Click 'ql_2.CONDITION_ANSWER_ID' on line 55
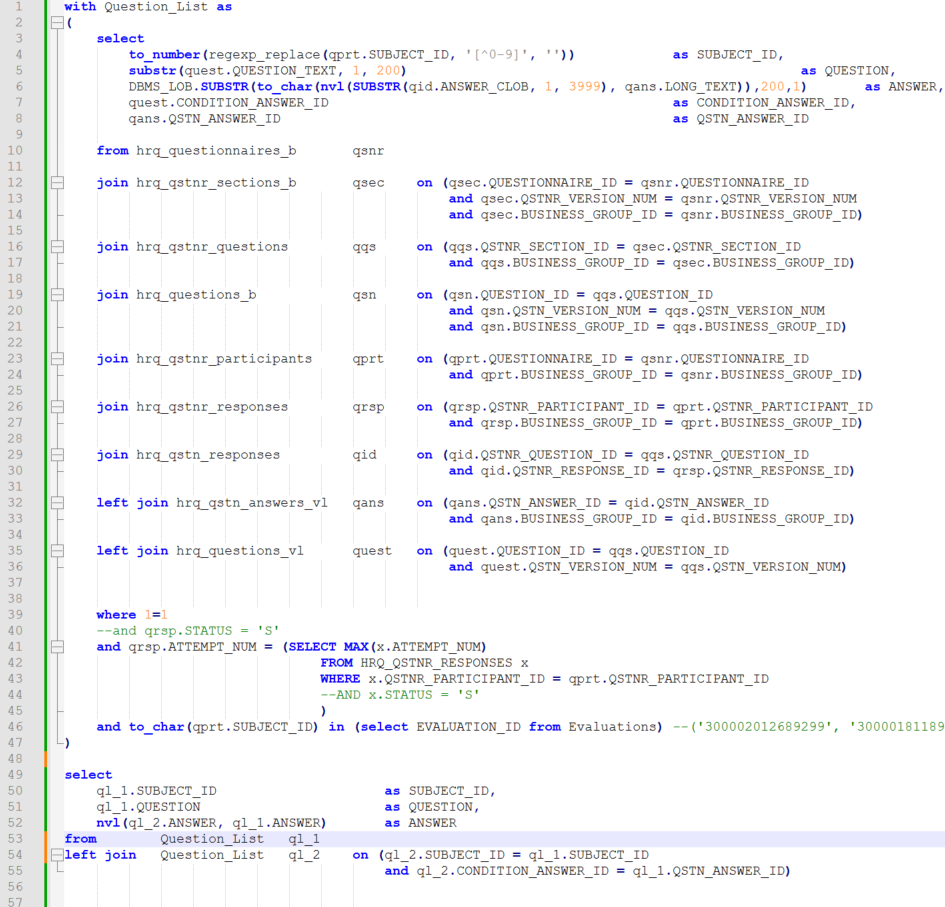Viewport: 945px width, 907px height. [x=512, y=871]
